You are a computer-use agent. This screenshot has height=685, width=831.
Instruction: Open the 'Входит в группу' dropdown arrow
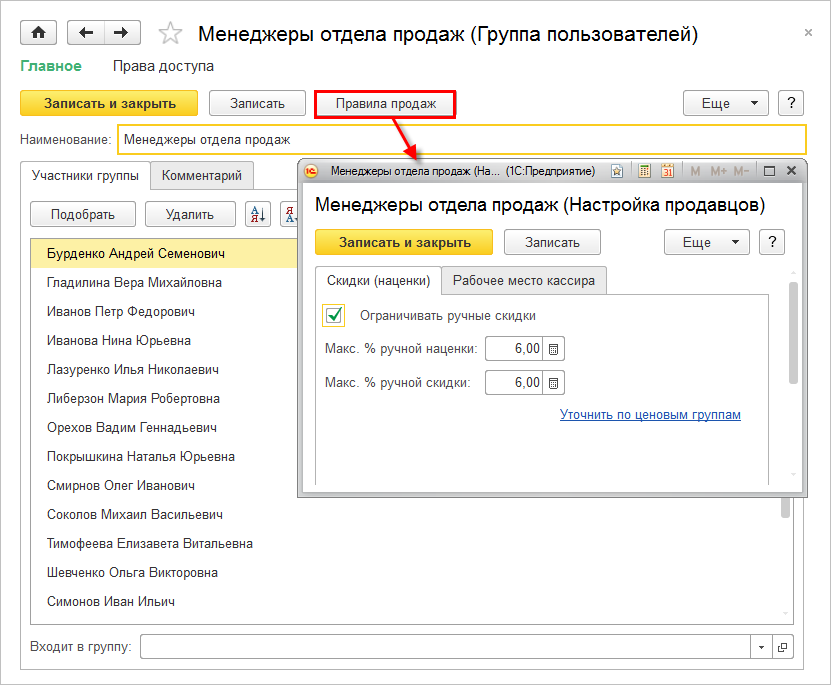762,647
